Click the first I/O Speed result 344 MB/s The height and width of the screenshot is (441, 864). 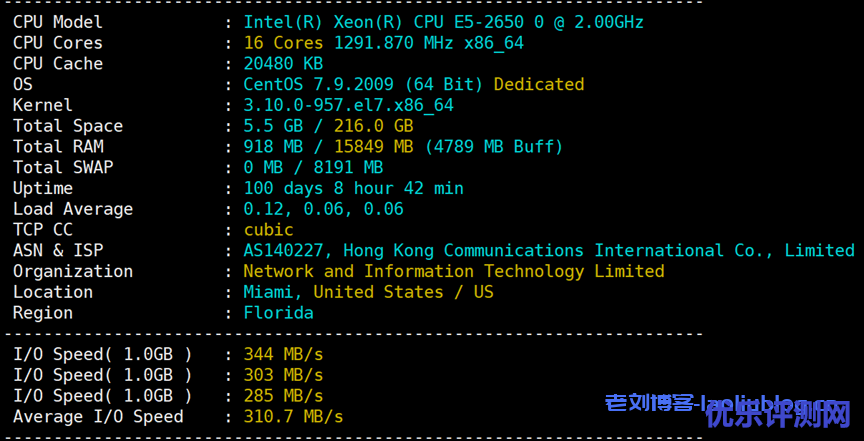[x=283, y=354]
